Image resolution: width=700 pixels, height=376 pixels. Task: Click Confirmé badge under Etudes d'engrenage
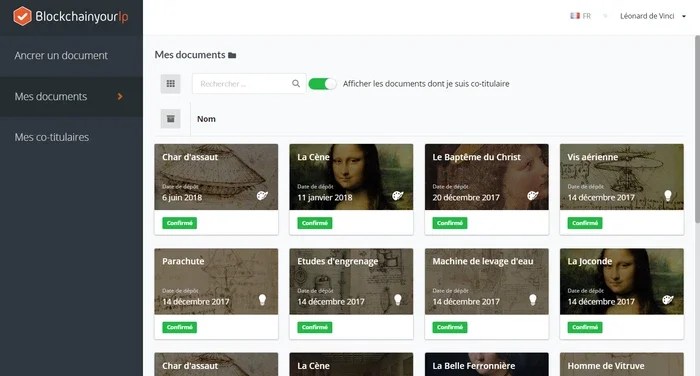click(315, 327)
